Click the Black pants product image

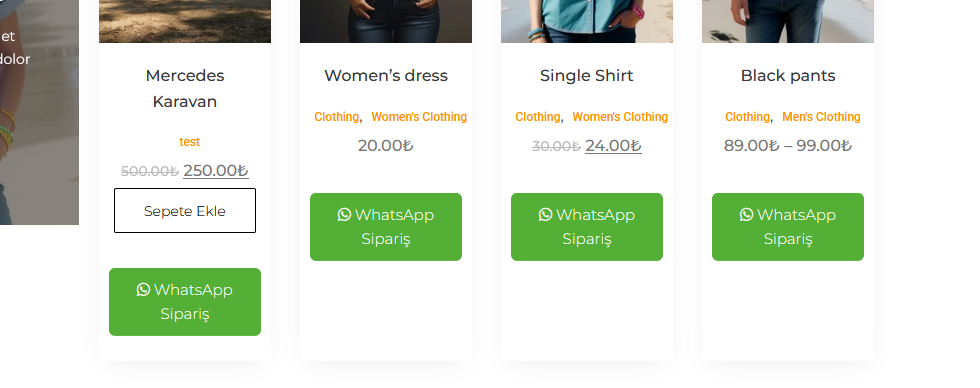788,21
